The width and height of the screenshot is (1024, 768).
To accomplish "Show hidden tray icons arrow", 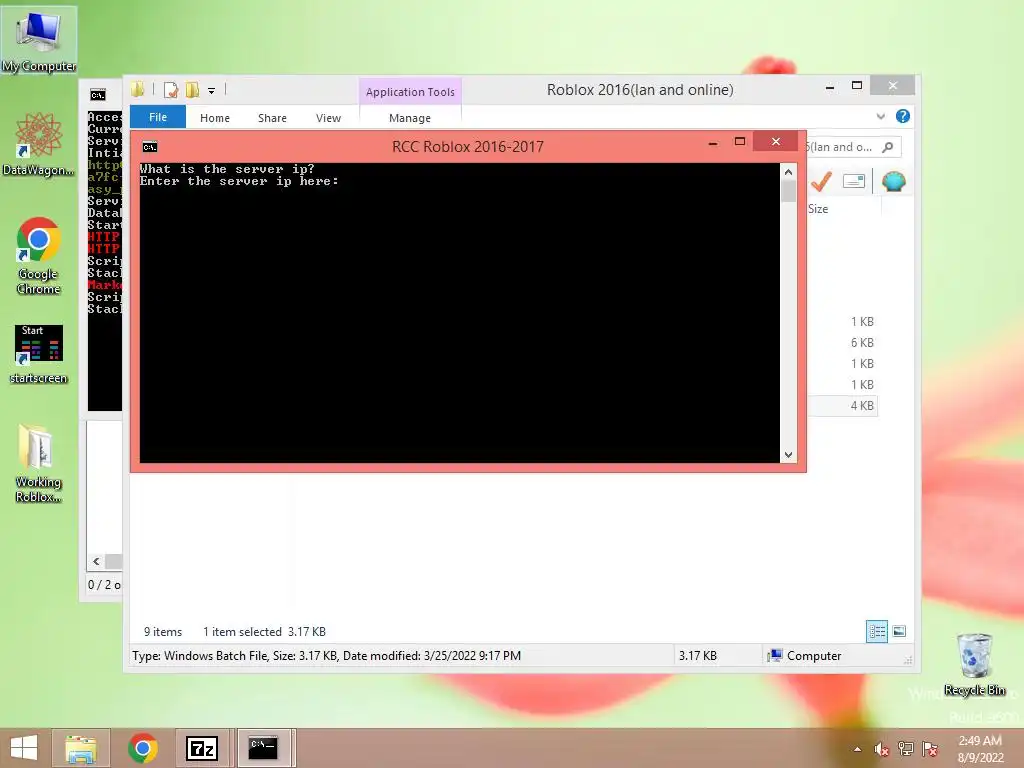I will coord(857,749).
